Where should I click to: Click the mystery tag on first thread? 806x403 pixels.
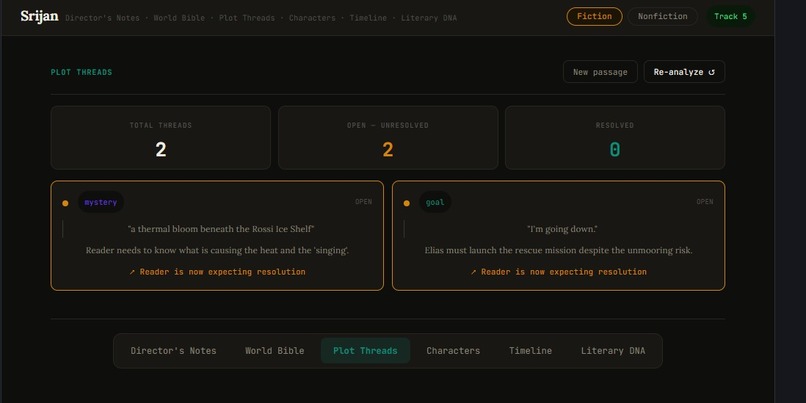pos(101,202)
